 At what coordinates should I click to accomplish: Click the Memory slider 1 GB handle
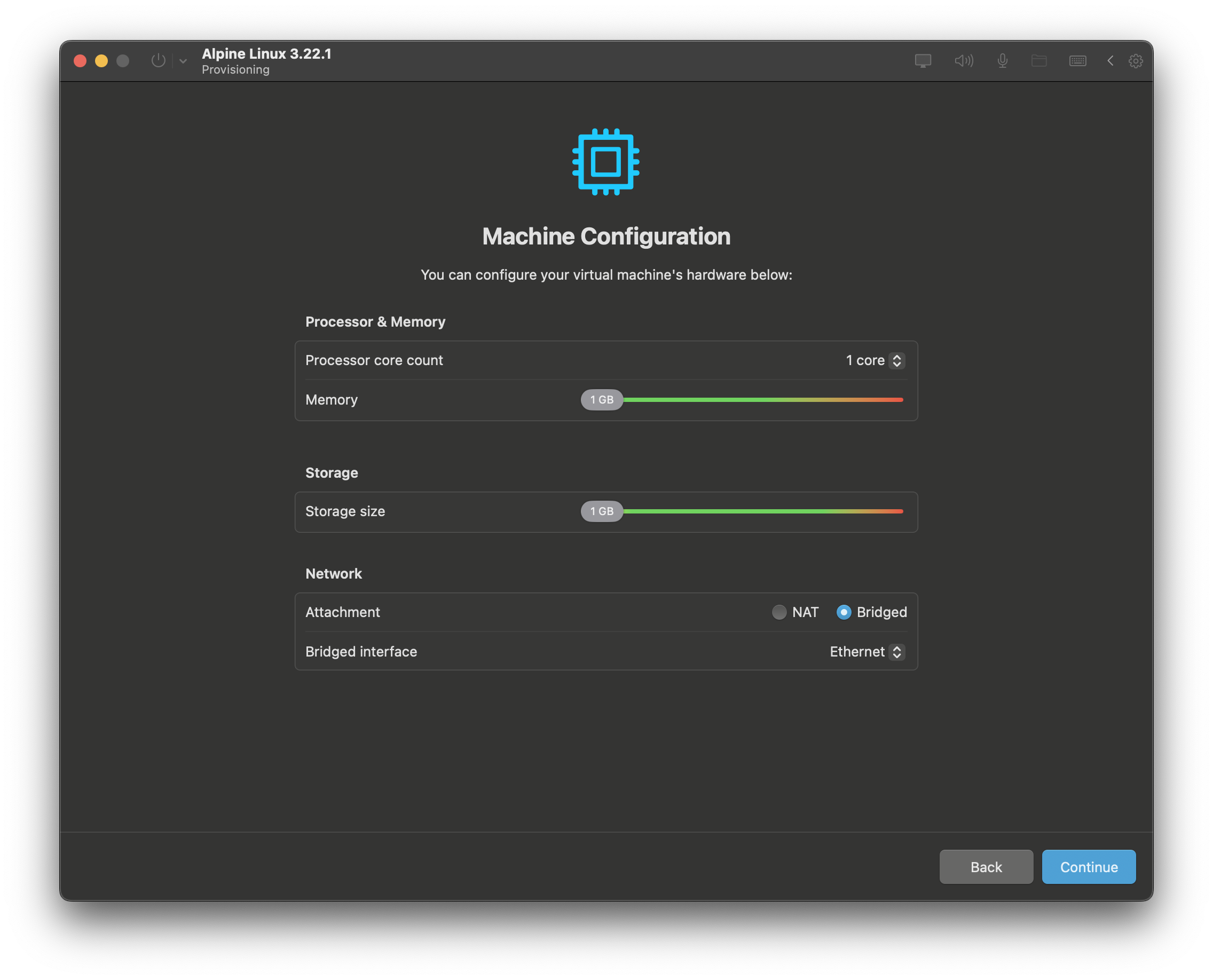[x=601, y=400]
